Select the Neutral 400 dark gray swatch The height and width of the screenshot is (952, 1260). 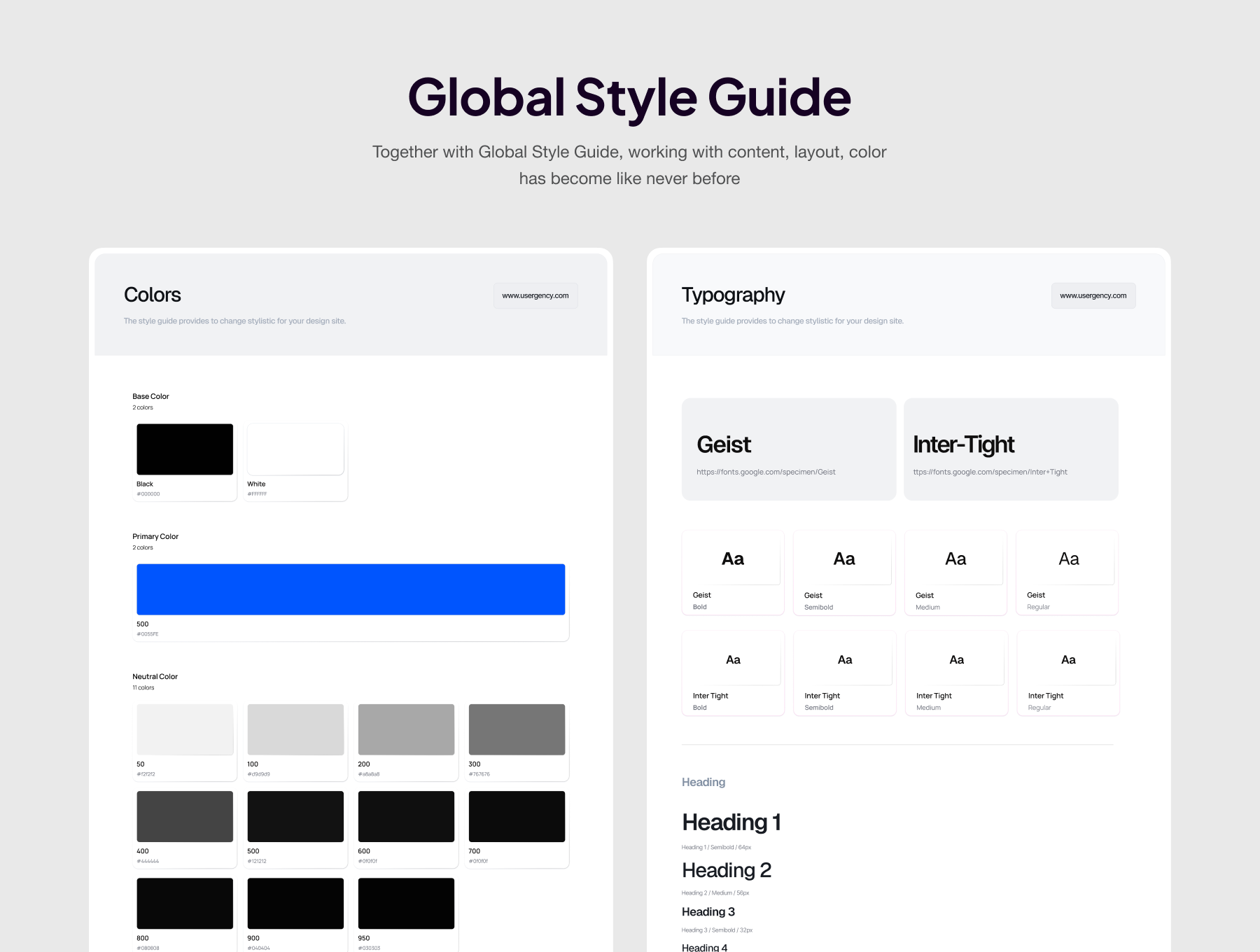click(x=185, y=816)
